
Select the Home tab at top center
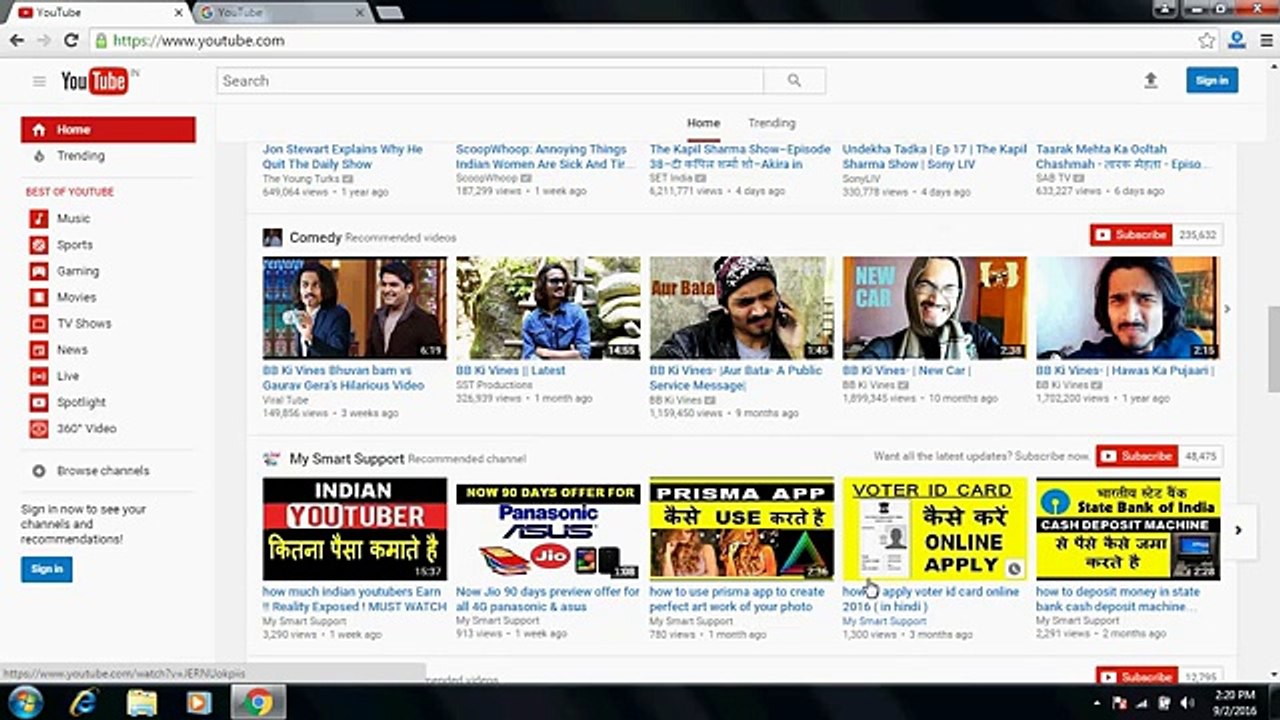[703, 123]
